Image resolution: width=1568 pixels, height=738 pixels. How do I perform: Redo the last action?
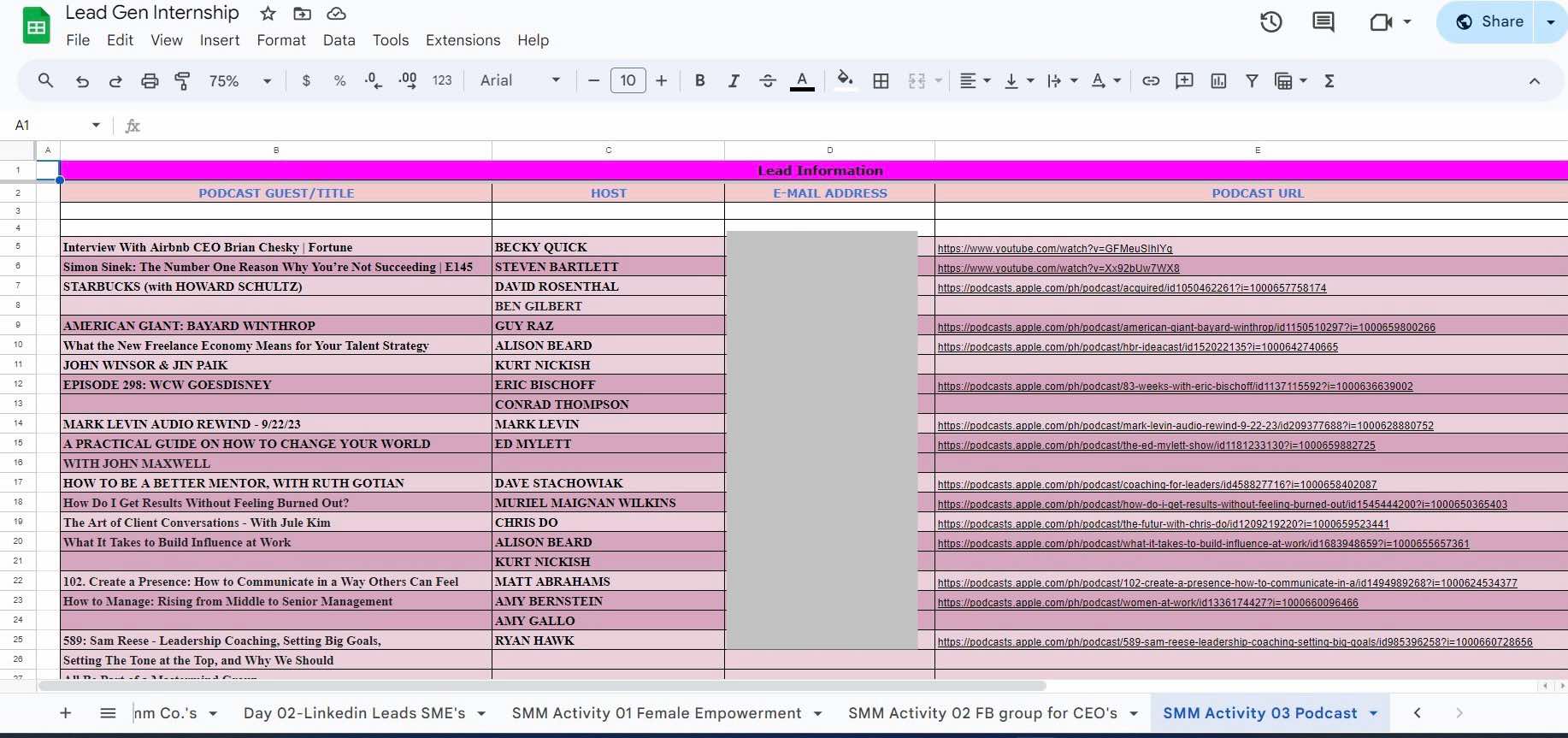(x=115, y=81)
